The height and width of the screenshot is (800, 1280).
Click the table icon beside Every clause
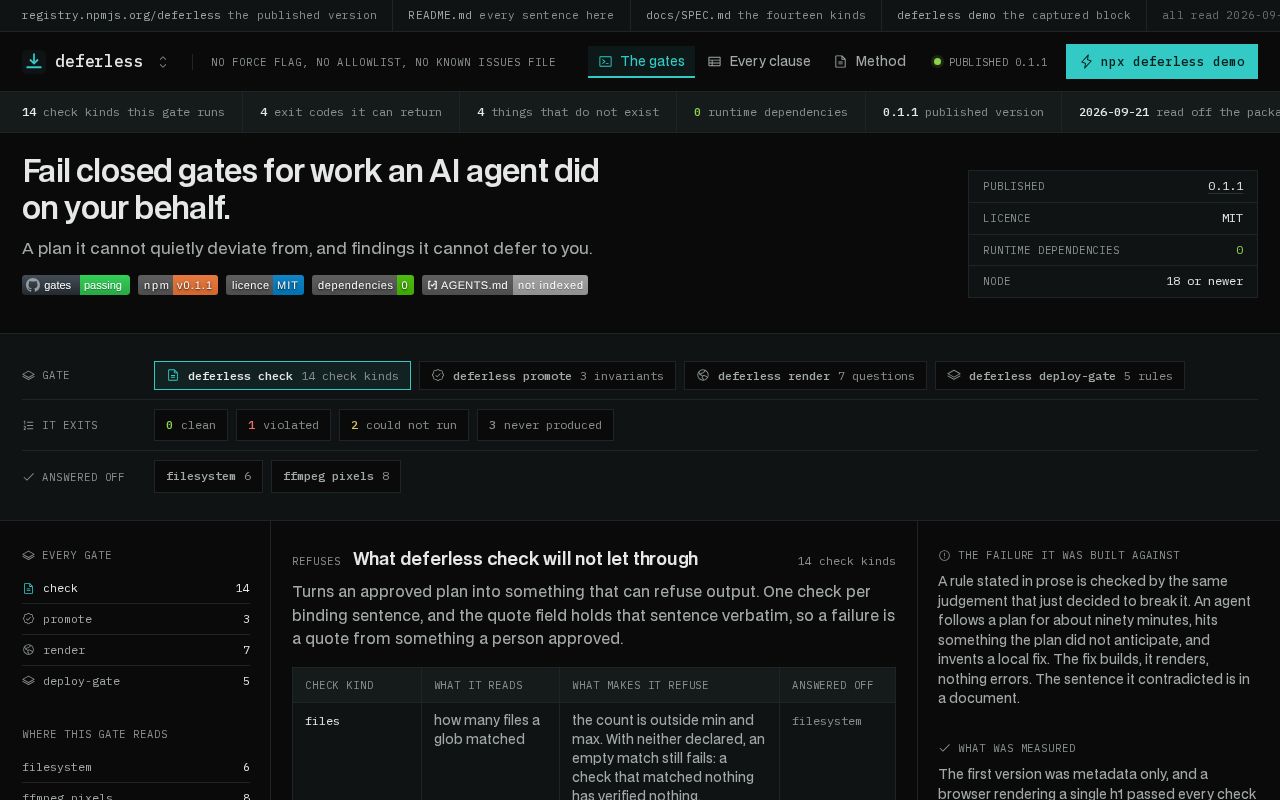click(715, 61)
